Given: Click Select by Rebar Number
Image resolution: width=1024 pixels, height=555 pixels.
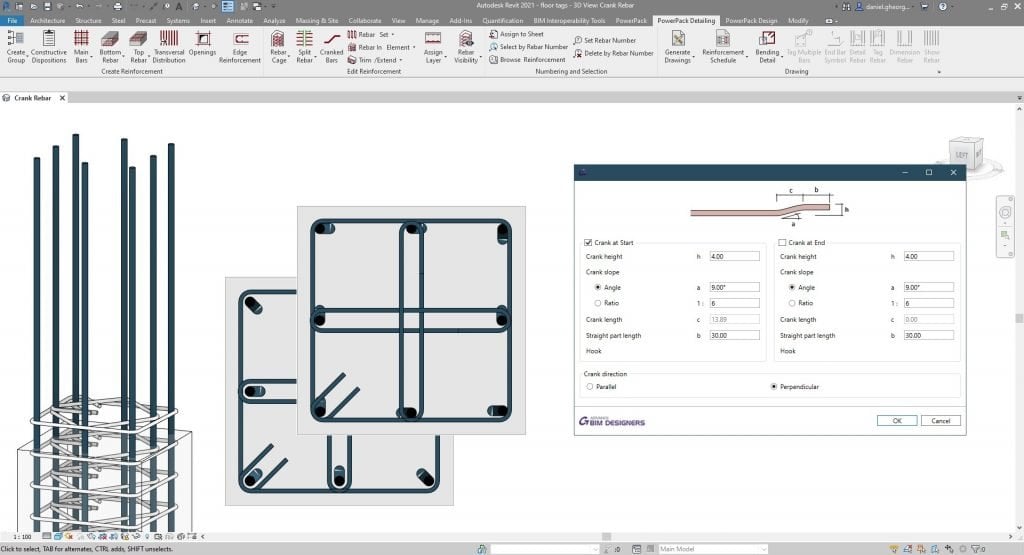Looking at the screenshot, I should click(x=528, y=47).
